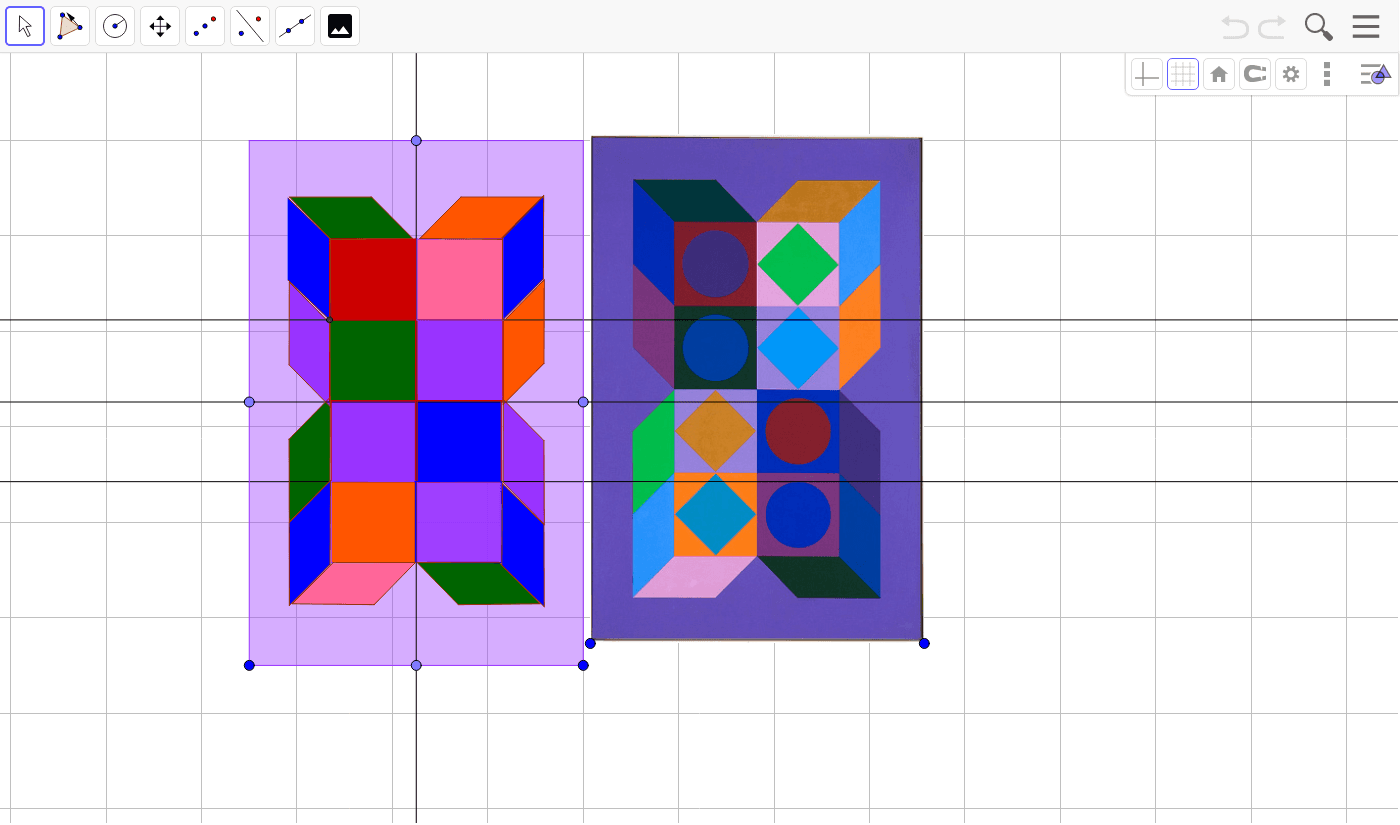Image resolution: width=1400 pixels, height=825 pixels.
Task: Open point capturing magnet options
Action: click(x=1255, y=74)
